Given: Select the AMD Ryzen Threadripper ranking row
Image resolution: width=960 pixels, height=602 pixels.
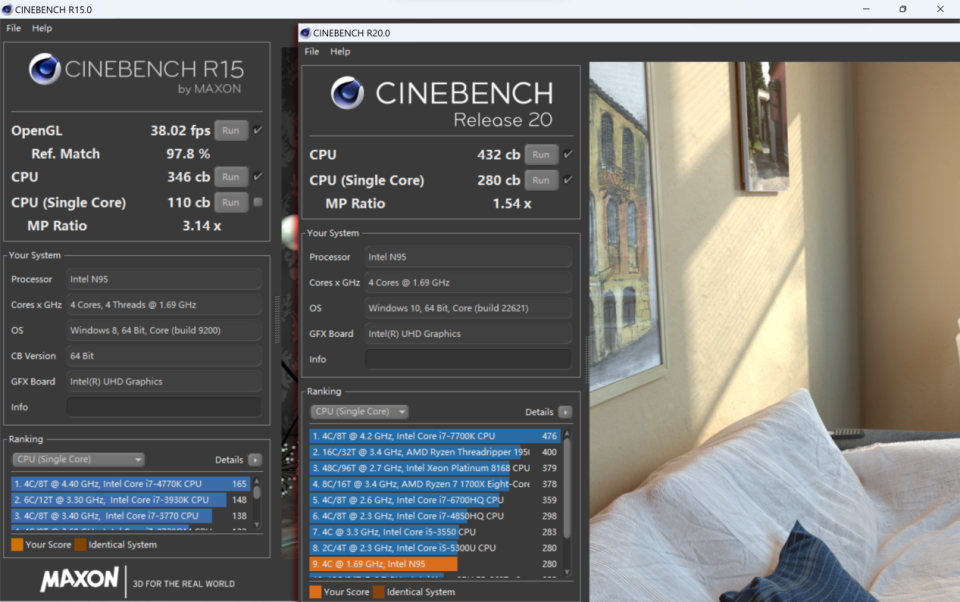Looking at the screenshot, I should click(435, 452).
